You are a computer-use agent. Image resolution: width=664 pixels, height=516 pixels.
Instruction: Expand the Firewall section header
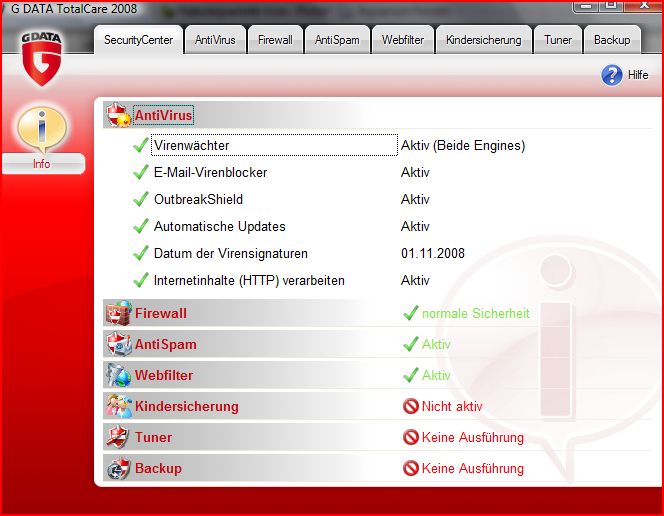(160, 313)
